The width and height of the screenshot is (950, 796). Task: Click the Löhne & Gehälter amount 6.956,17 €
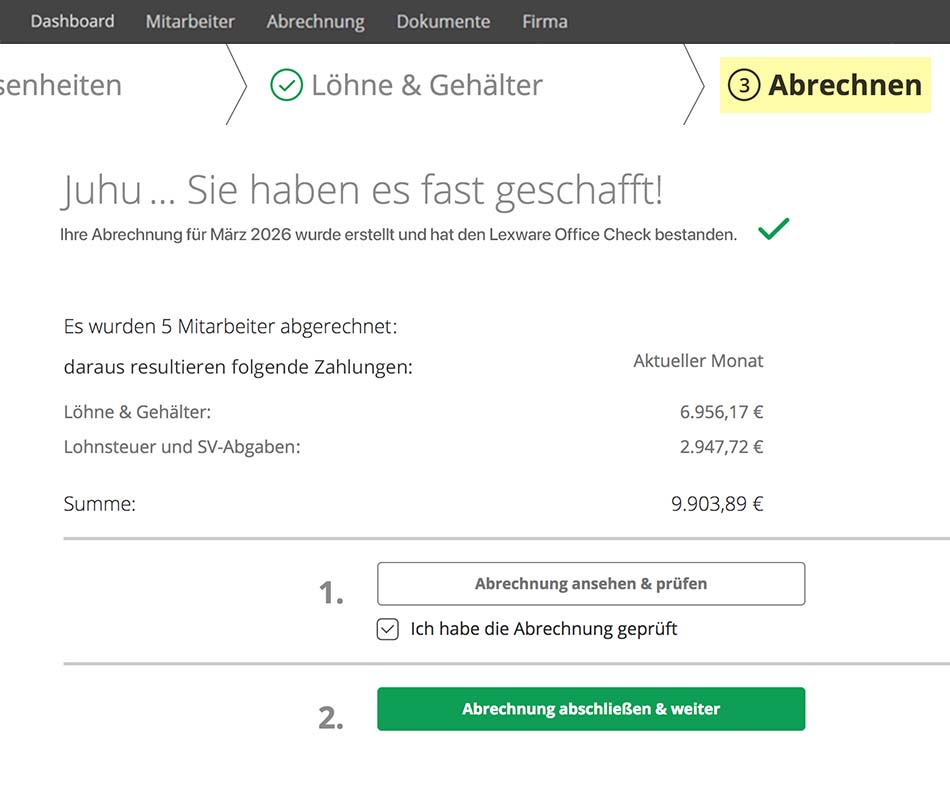(x=721, y=412)
